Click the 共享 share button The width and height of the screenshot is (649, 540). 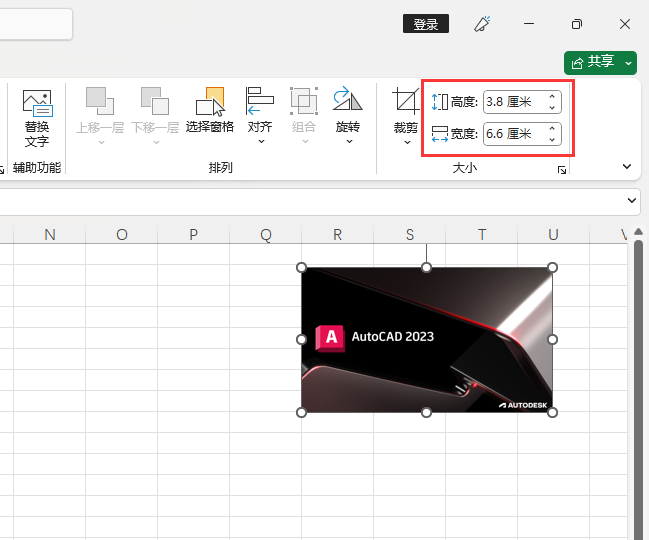593,63
